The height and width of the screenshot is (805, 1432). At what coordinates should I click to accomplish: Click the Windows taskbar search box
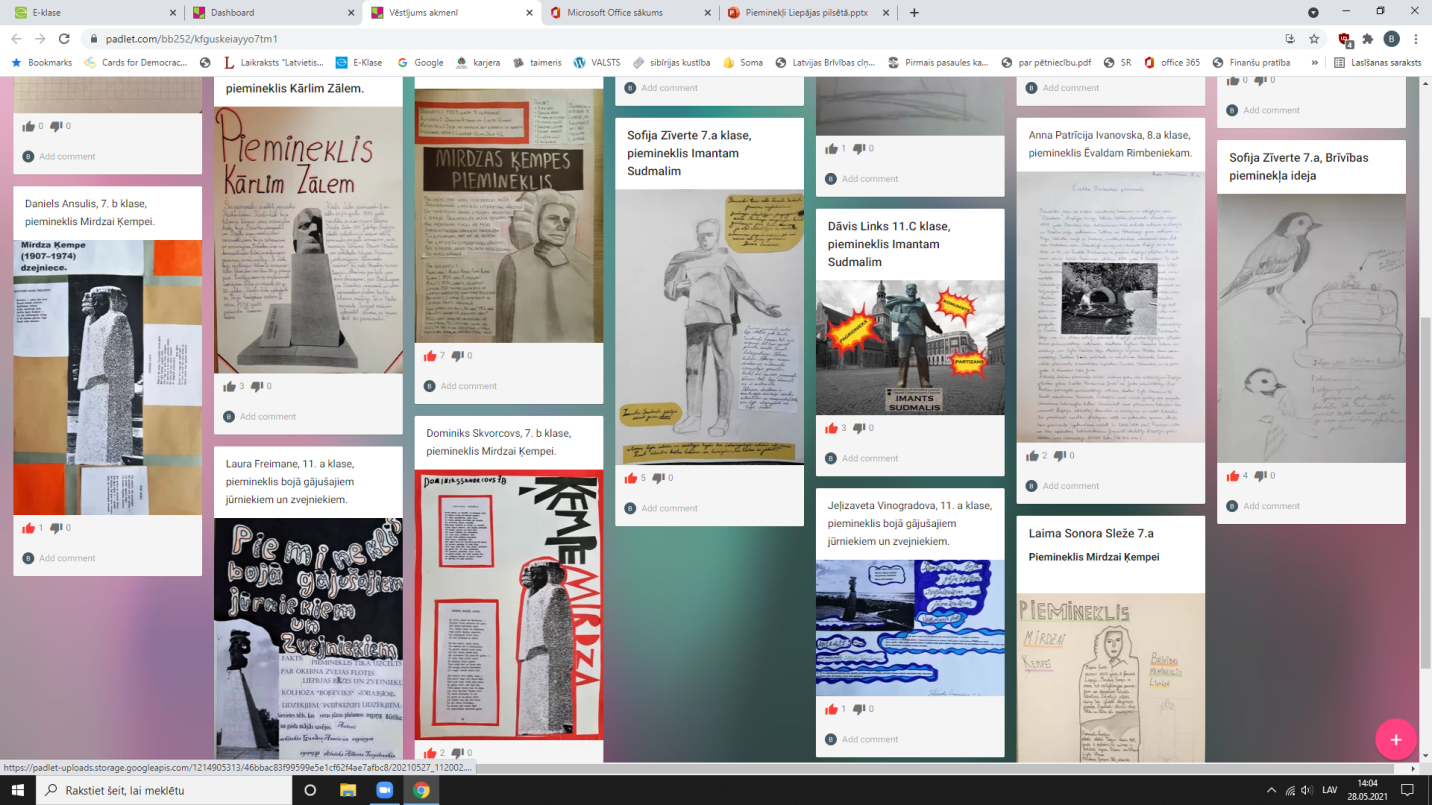coord(164,790)
